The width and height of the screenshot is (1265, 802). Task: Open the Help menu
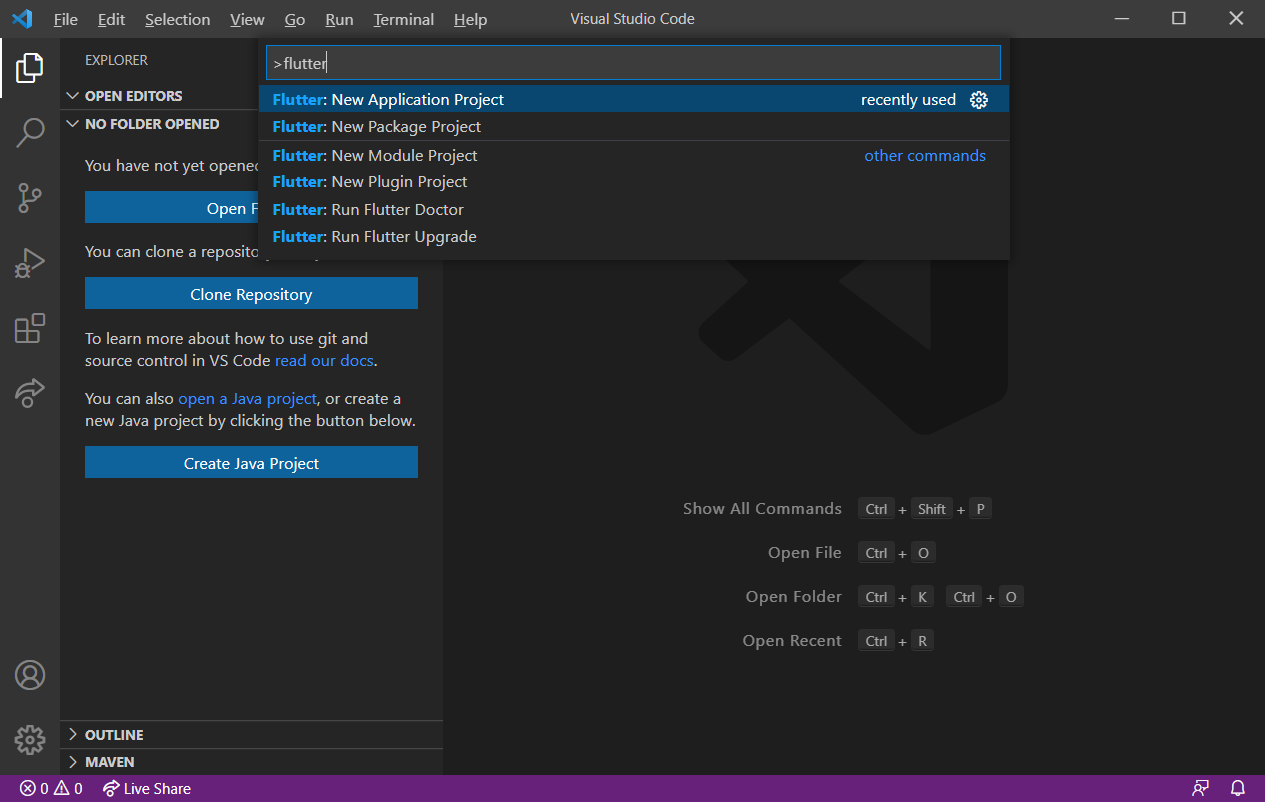[470, 19]
